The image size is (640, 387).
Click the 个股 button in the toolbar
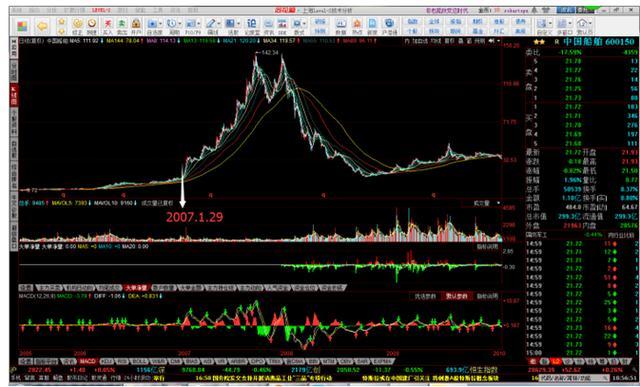[412, 31]
